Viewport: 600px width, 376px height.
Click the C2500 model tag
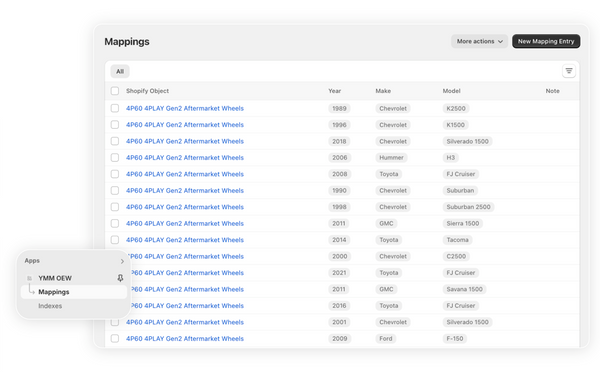[x=456, y=256]
